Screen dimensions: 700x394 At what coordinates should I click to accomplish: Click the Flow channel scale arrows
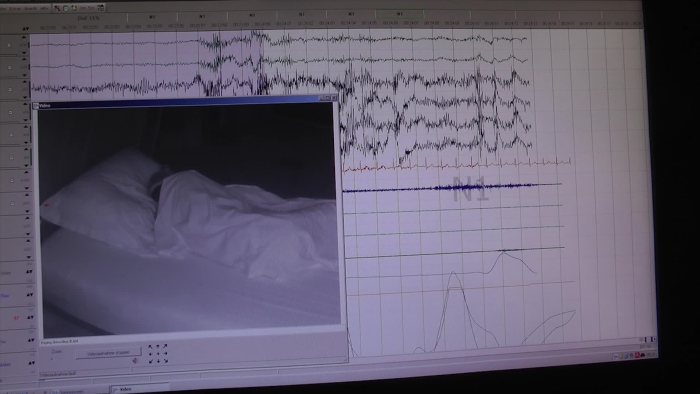tap(29, 295)
